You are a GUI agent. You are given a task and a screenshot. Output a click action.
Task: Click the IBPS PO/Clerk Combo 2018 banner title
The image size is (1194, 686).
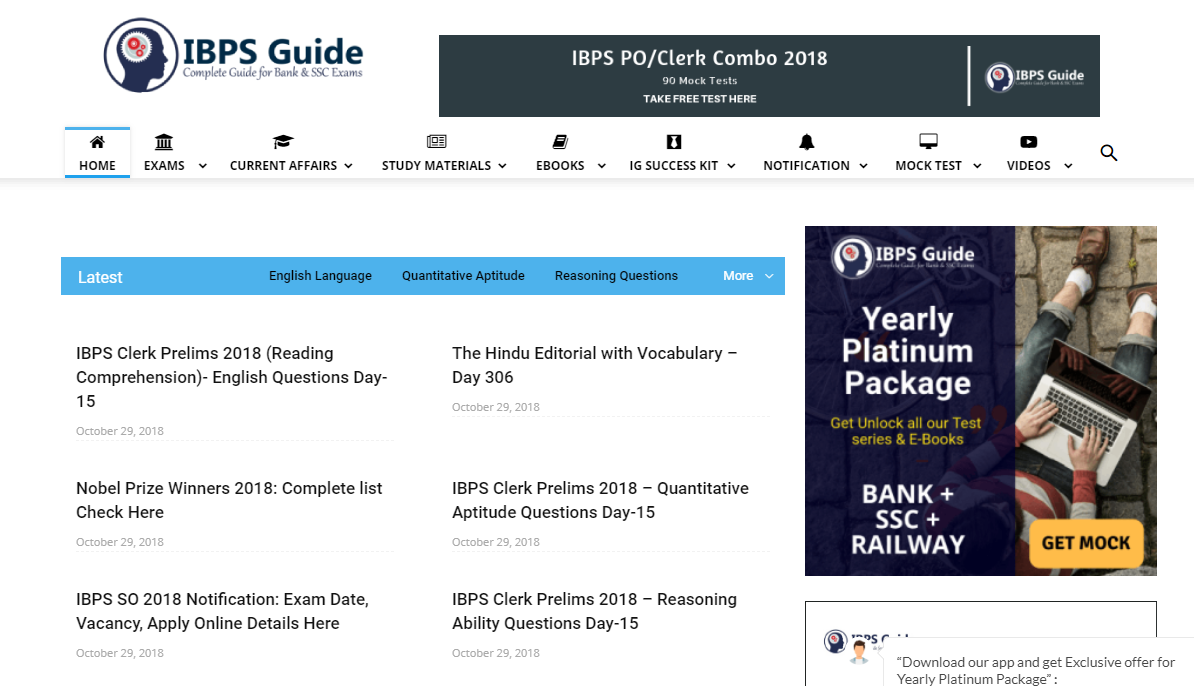(700, 59)
